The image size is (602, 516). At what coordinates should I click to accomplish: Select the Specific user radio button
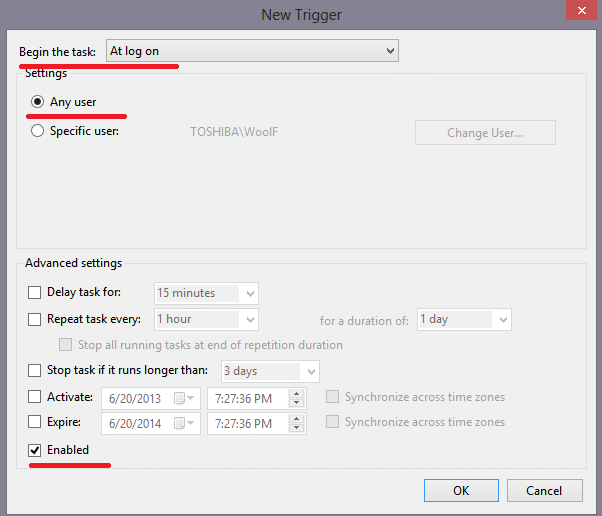point(37,131)
